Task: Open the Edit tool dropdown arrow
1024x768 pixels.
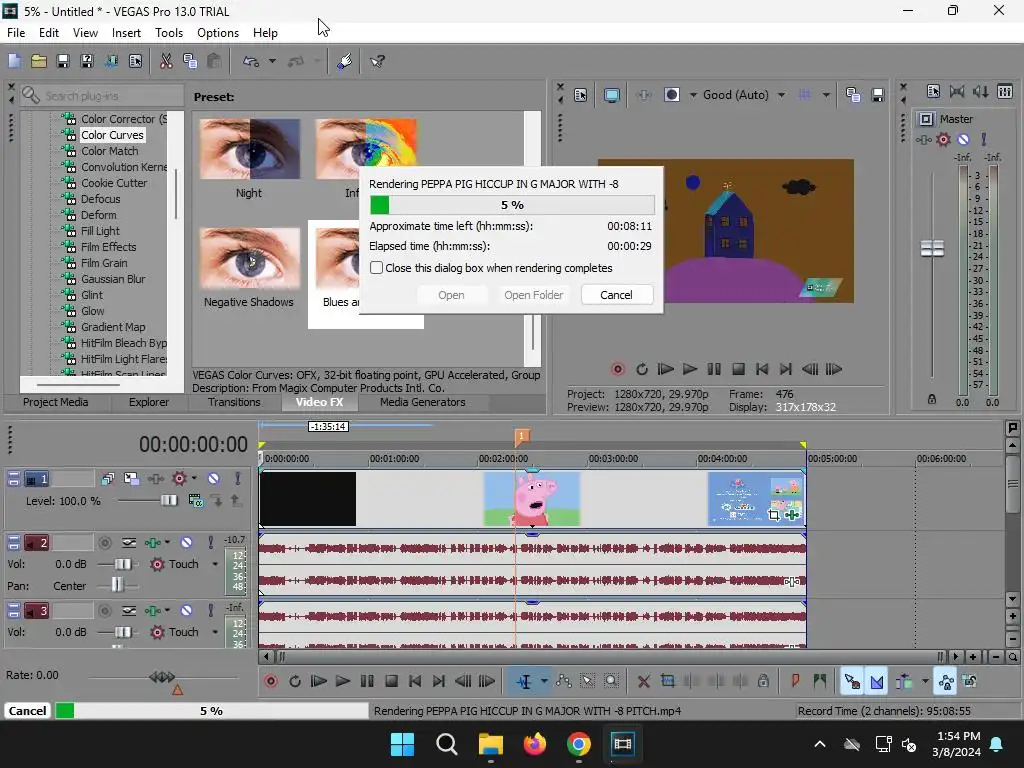Action: click(x=544, y=682)
